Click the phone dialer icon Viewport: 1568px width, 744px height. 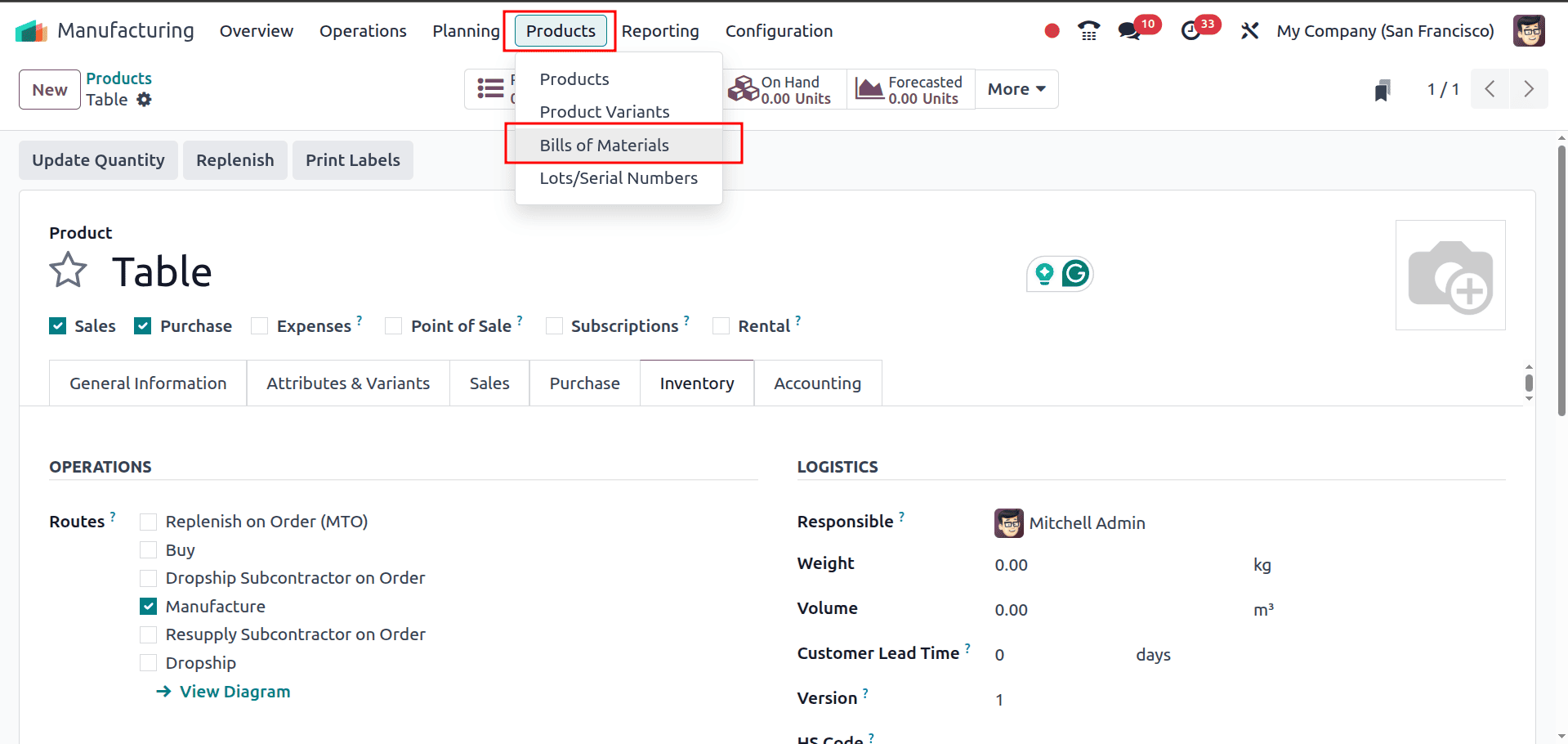pos(1088,30)
